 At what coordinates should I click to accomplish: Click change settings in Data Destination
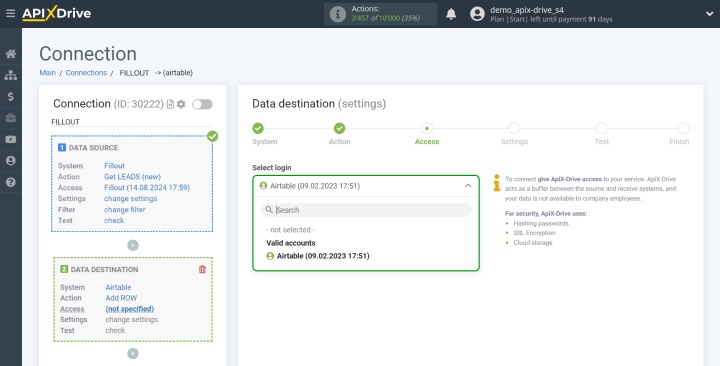click(x=132, y=319)
